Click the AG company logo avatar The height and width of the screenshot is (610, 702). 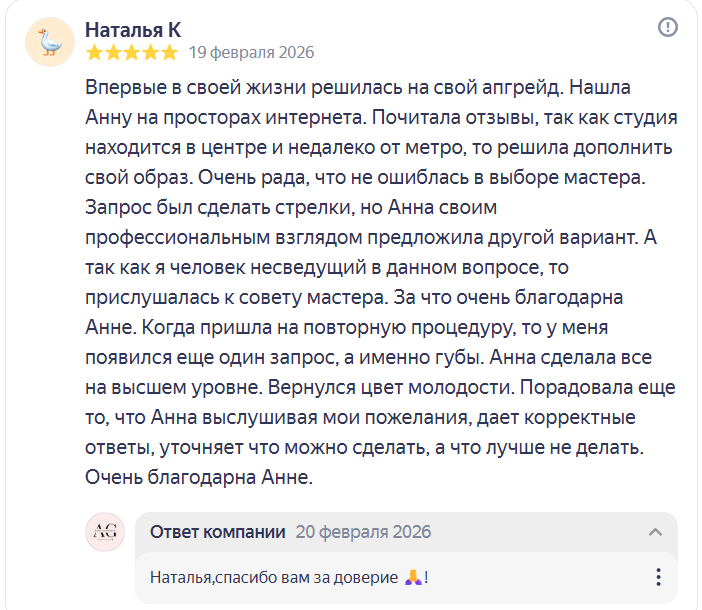coord(105,532)
